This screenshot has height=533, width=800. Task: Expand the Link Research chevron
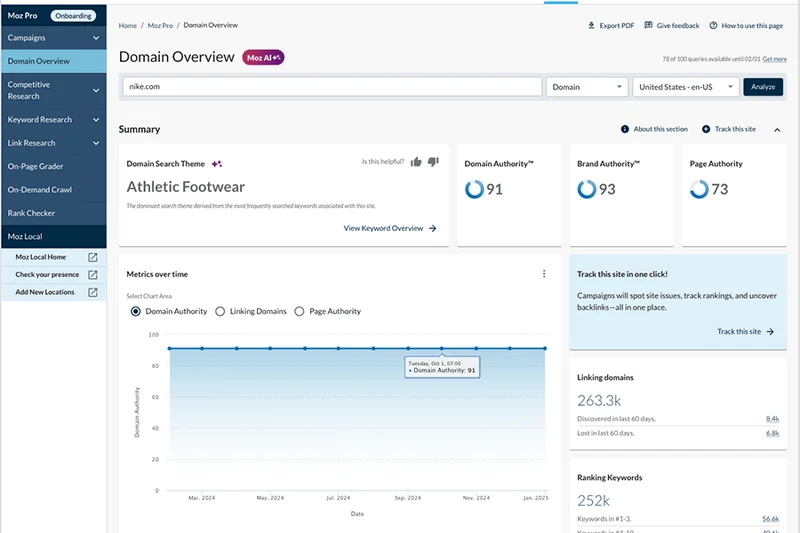coord(96,143)
